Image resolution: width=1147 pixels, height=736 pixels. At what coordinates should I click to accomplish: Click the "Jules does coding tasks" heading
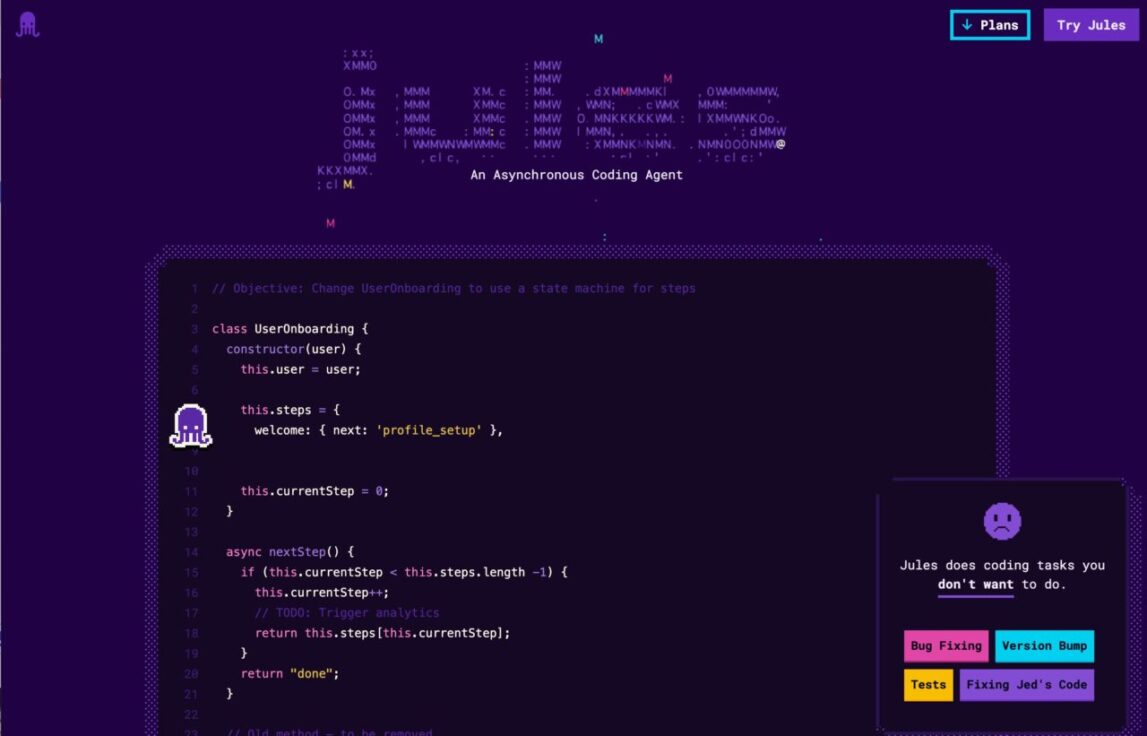click(1003, 565)
